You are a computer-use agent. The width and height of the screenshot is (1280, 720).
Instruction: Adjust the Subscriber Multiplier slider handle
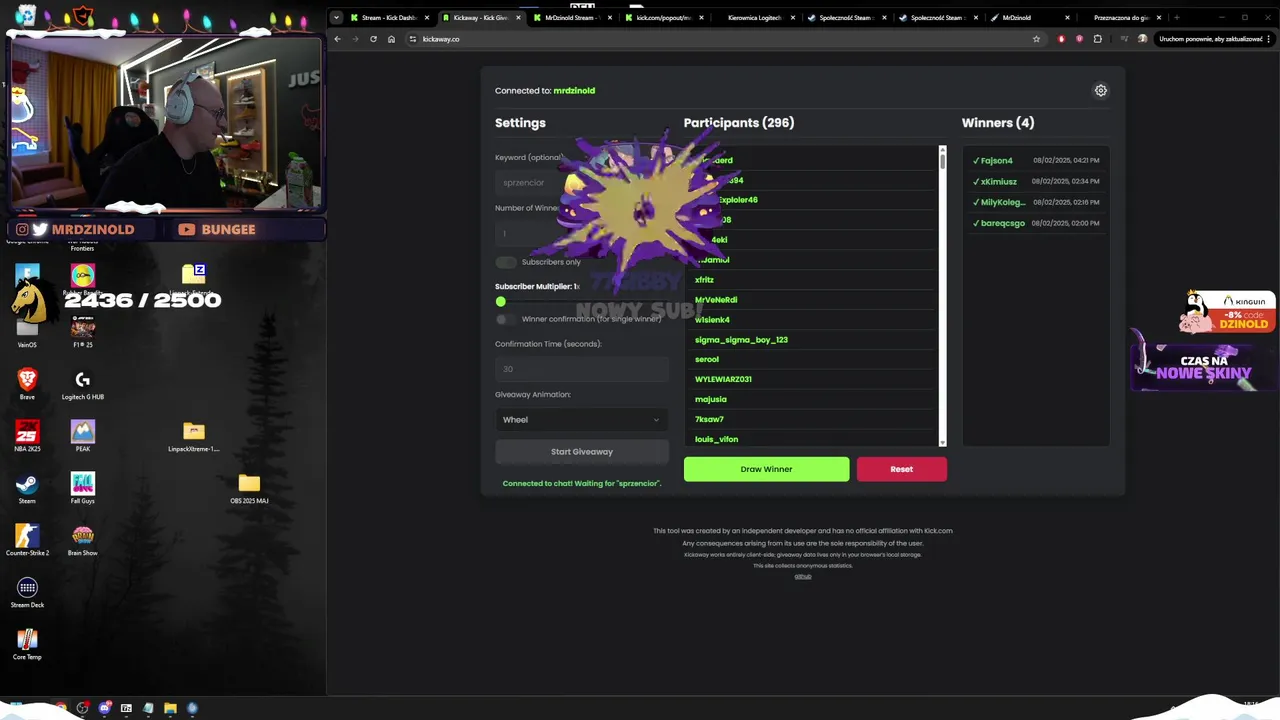pyautogui.click(x=501, y=301)
